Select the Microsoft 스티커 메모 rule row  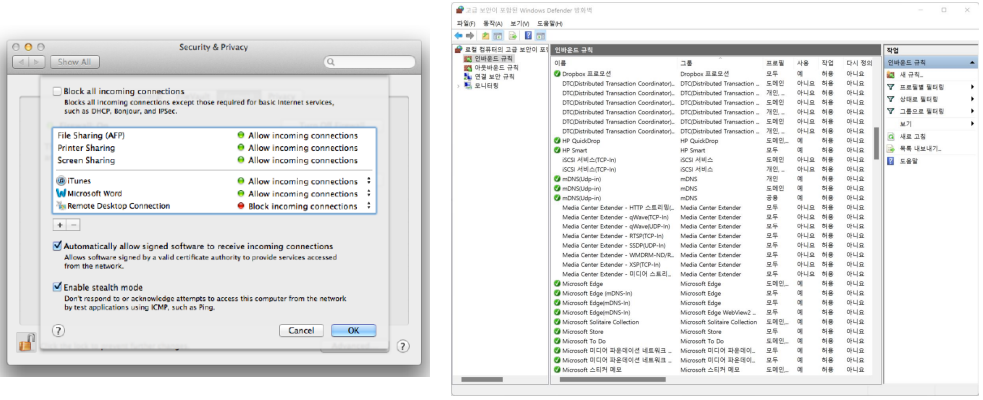pos(713,369)
